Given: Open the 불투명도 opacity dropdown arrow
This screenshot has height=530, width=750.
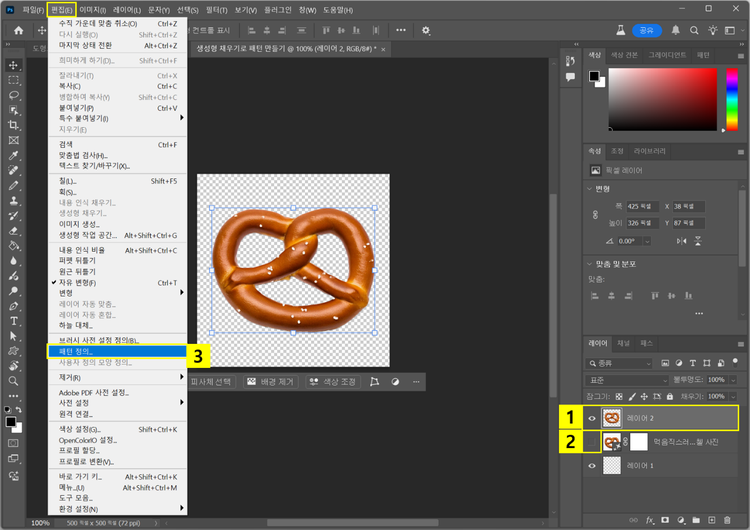Looking at the screenshot, I should (733, 380).
